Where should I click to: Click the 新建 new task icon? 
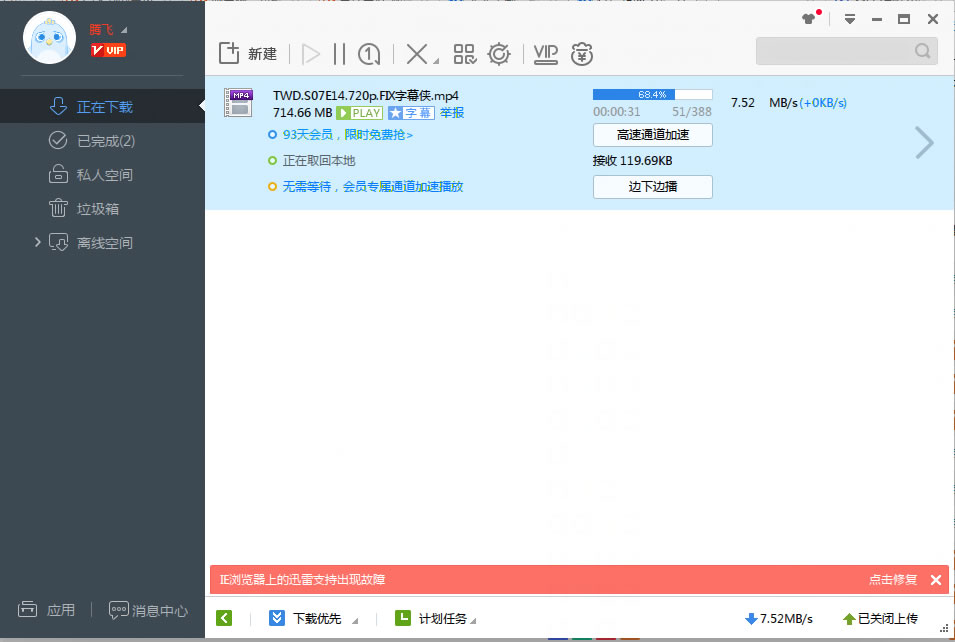229,54
